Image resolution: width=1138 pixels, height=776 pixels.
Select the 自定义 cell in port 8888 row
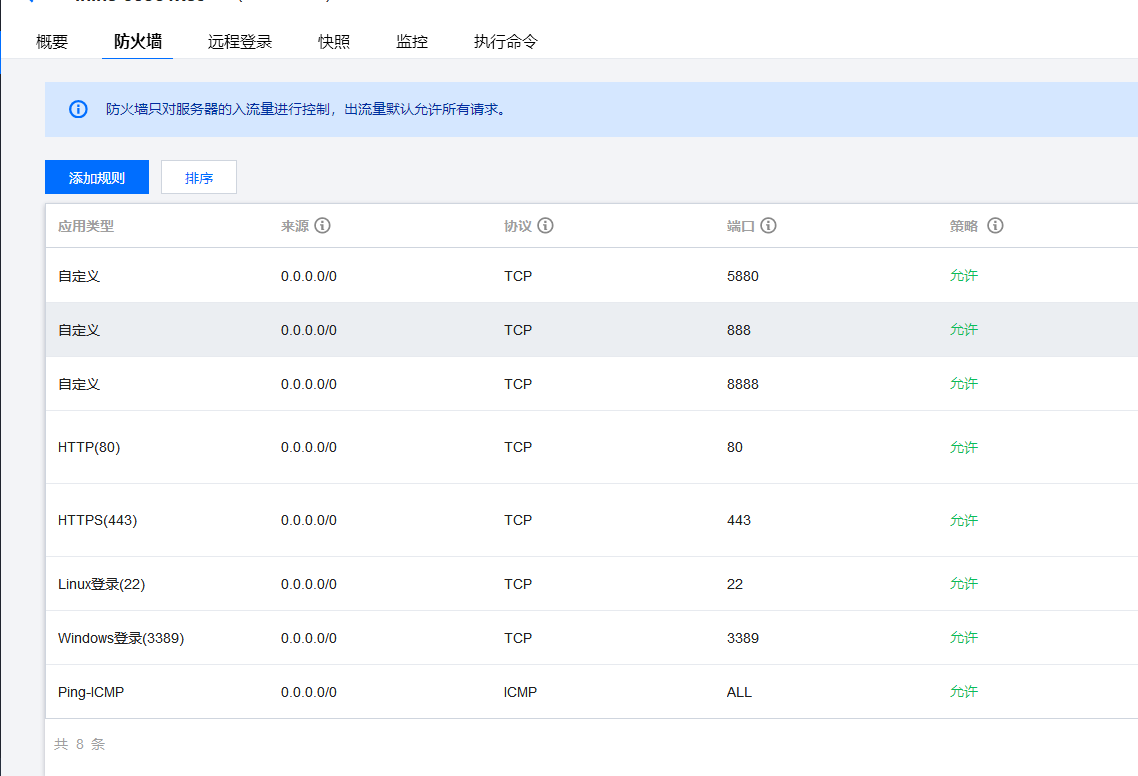(78, 384)
